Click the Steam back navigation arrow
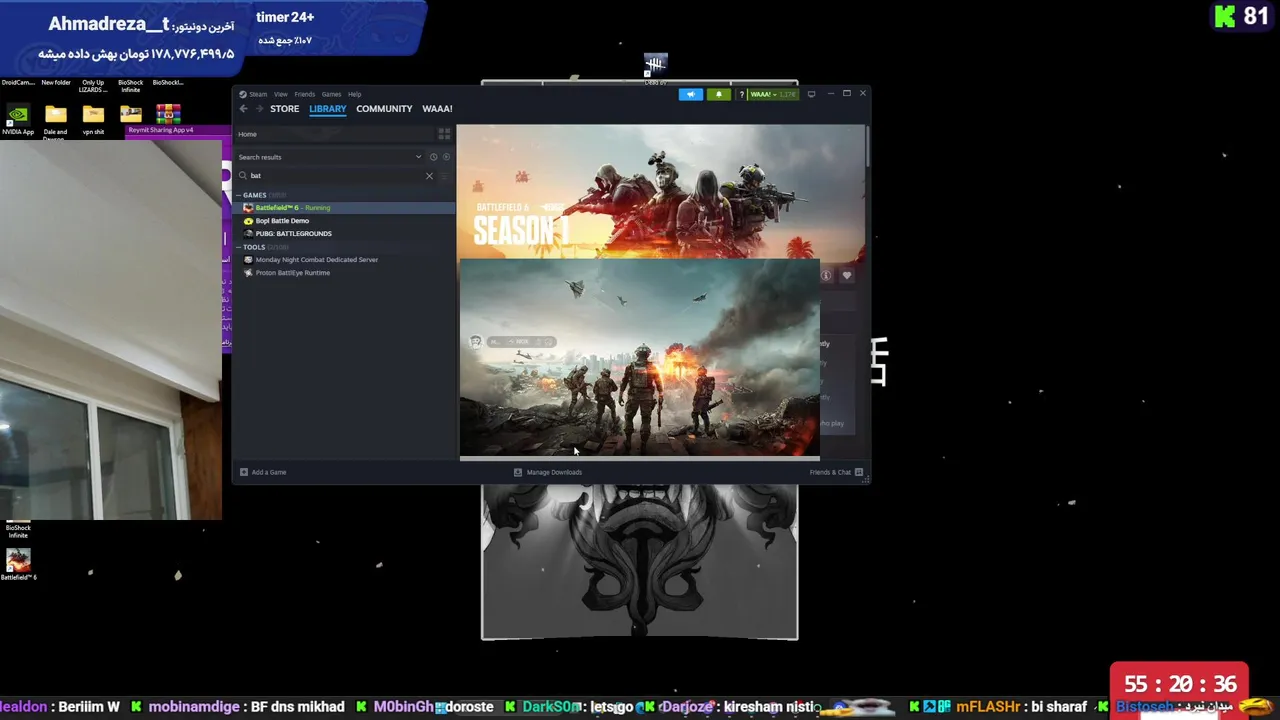This screenshot has width=1280, height=720. click(243, 109)
